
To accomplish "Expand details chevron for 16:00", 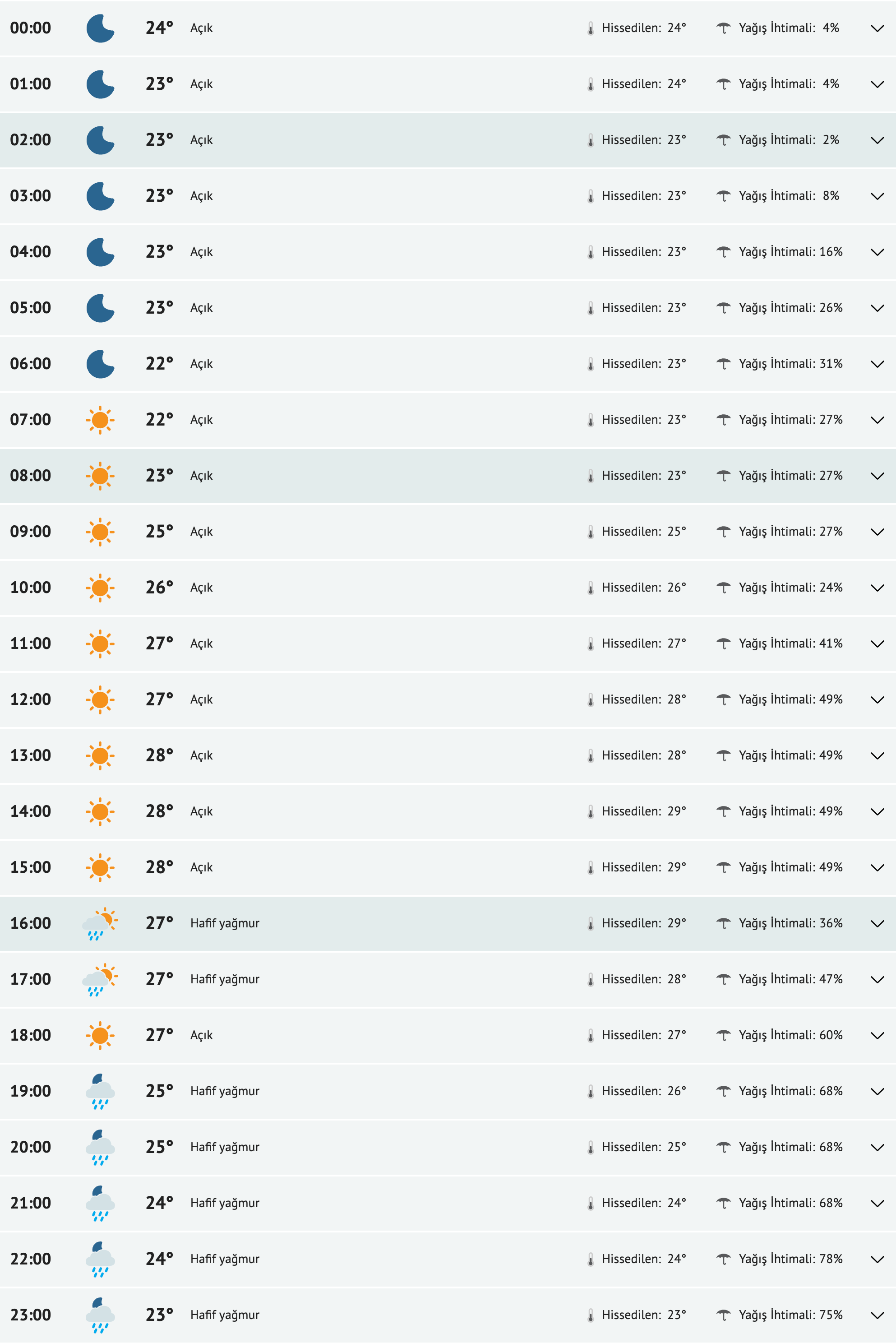I will point(877,923).
